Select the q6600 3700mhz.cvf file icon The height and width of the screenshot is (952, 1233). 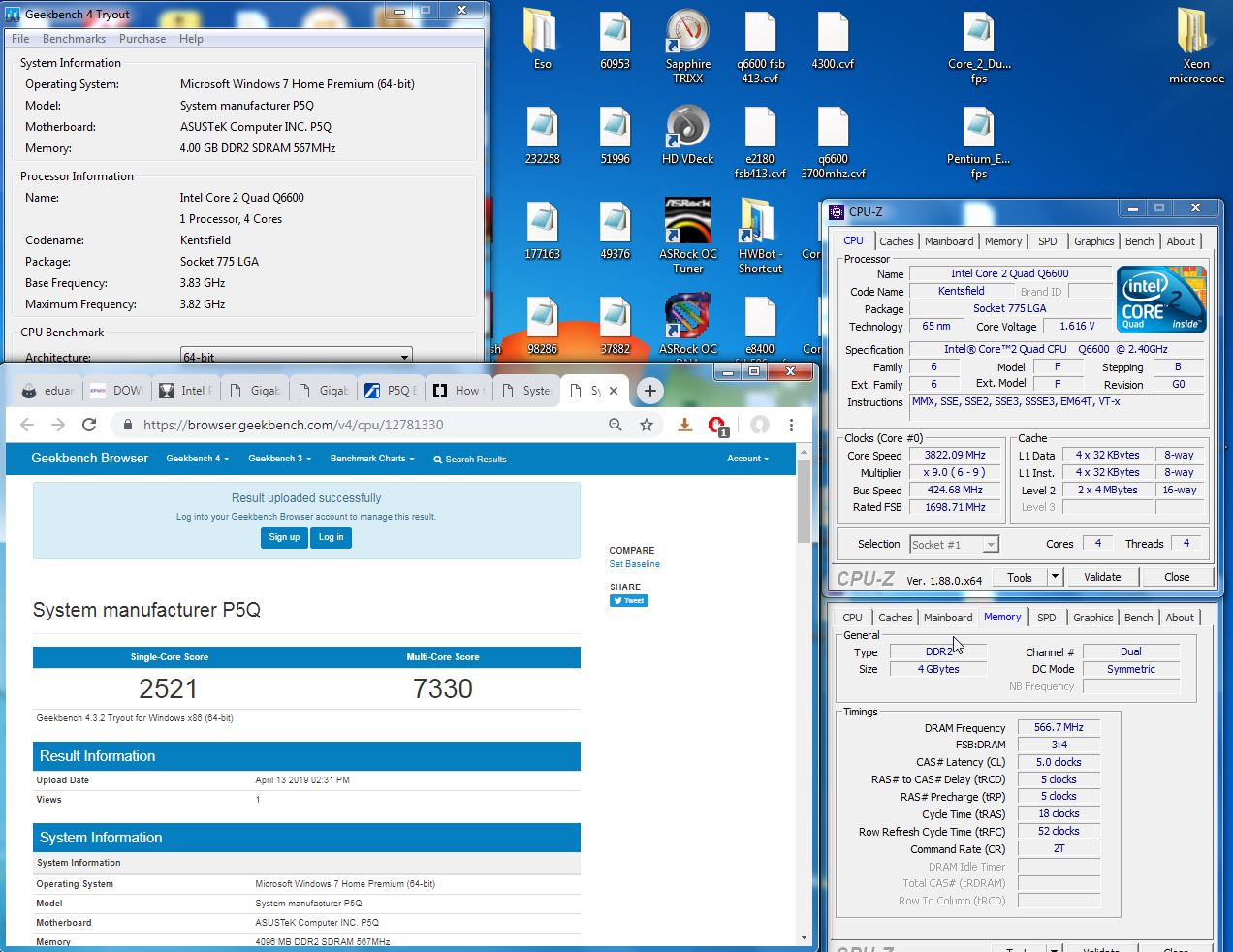pyautogui.click(x=833, y=142)
